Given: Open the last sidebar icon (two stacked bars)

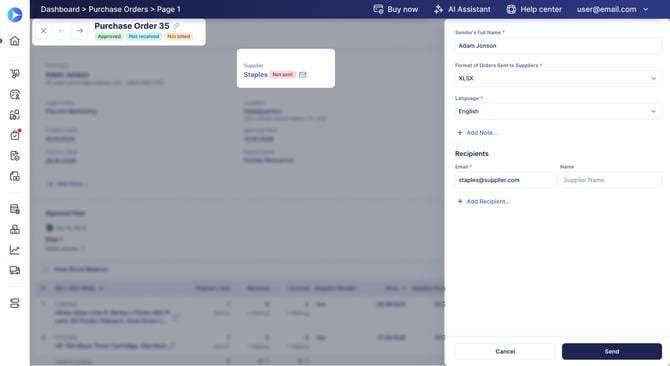Looking at the screenshot, I should 15,303.
